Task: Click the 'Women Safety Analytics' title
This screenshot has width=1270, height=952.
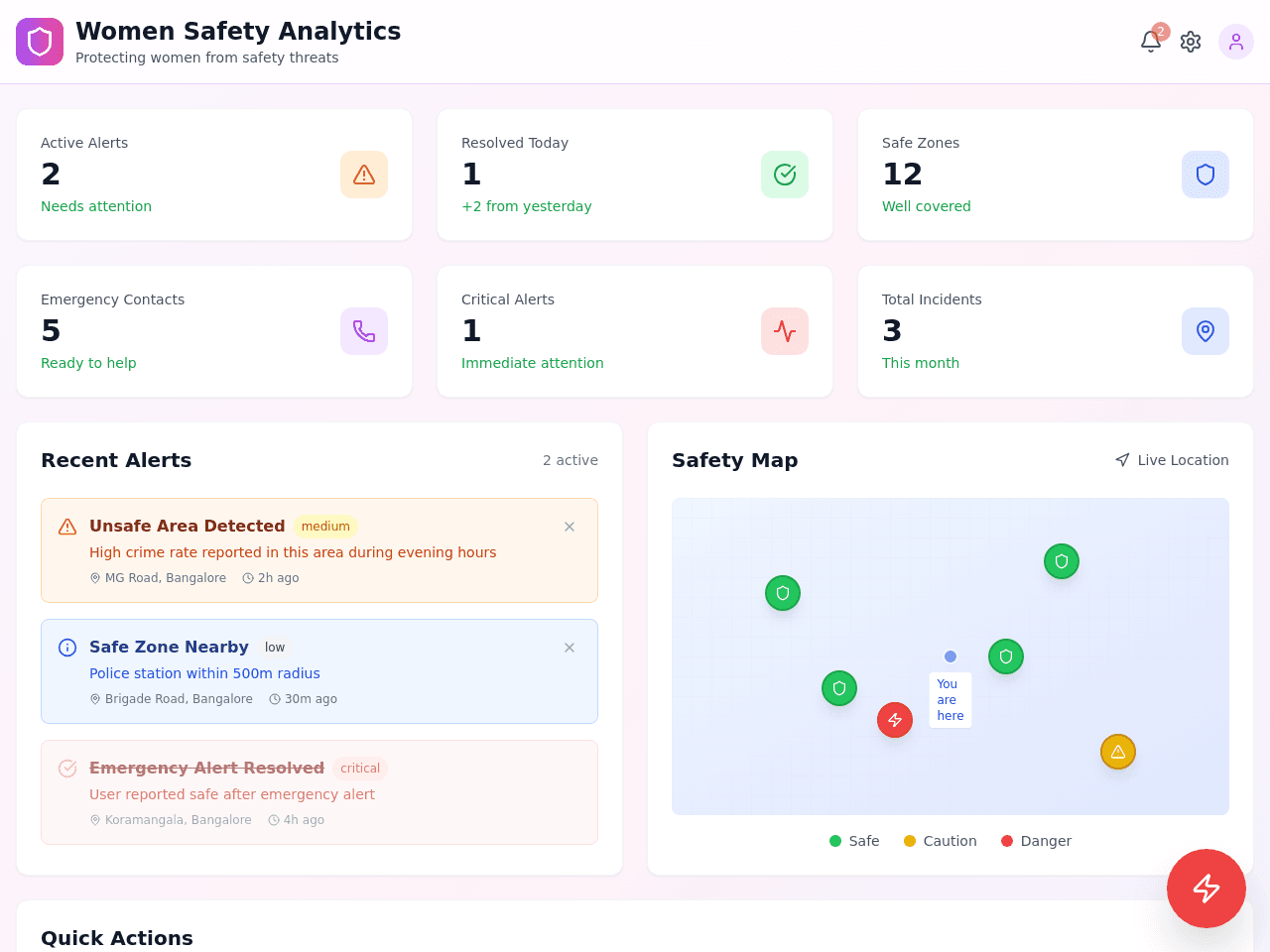Action: 238,31
